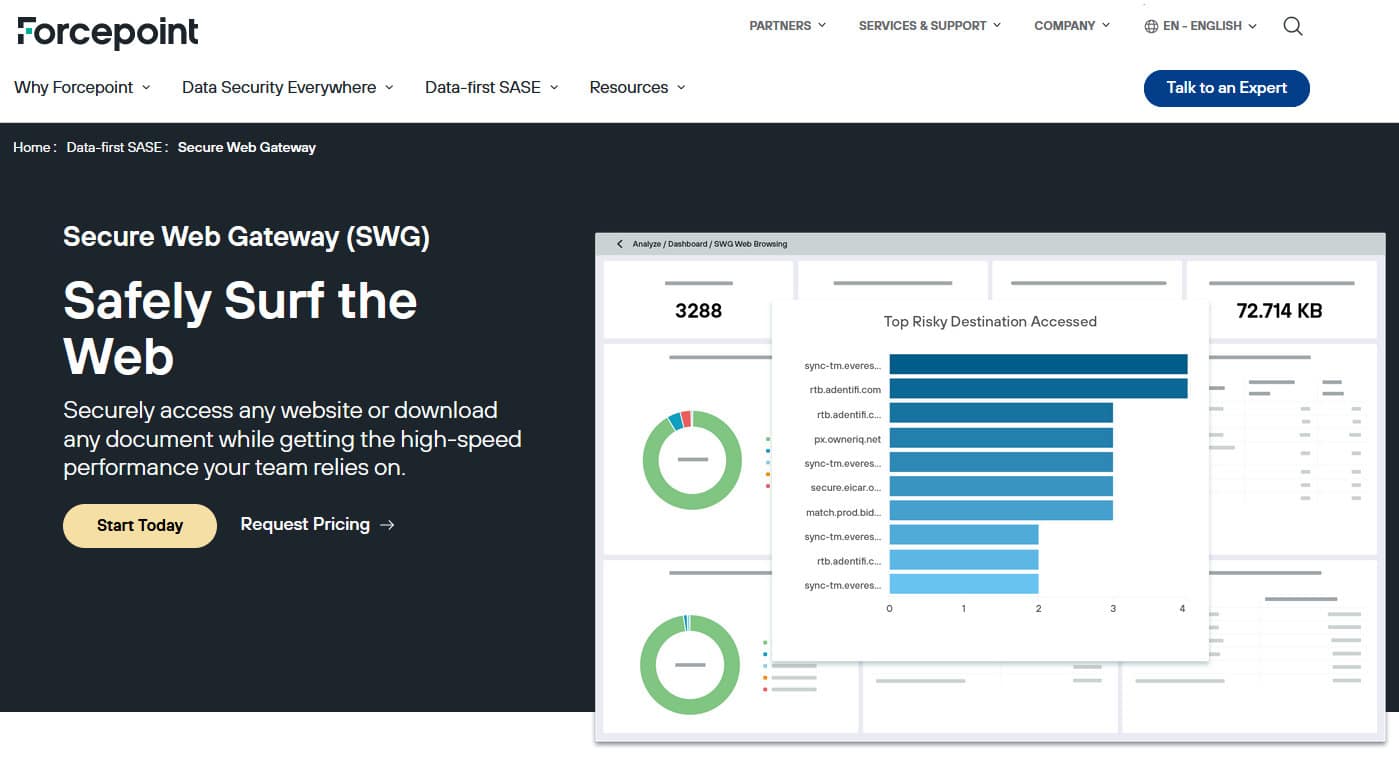Screen dimensions: 1399x764
Task: Click the upper green donut chart
Action: click(692, 460)
